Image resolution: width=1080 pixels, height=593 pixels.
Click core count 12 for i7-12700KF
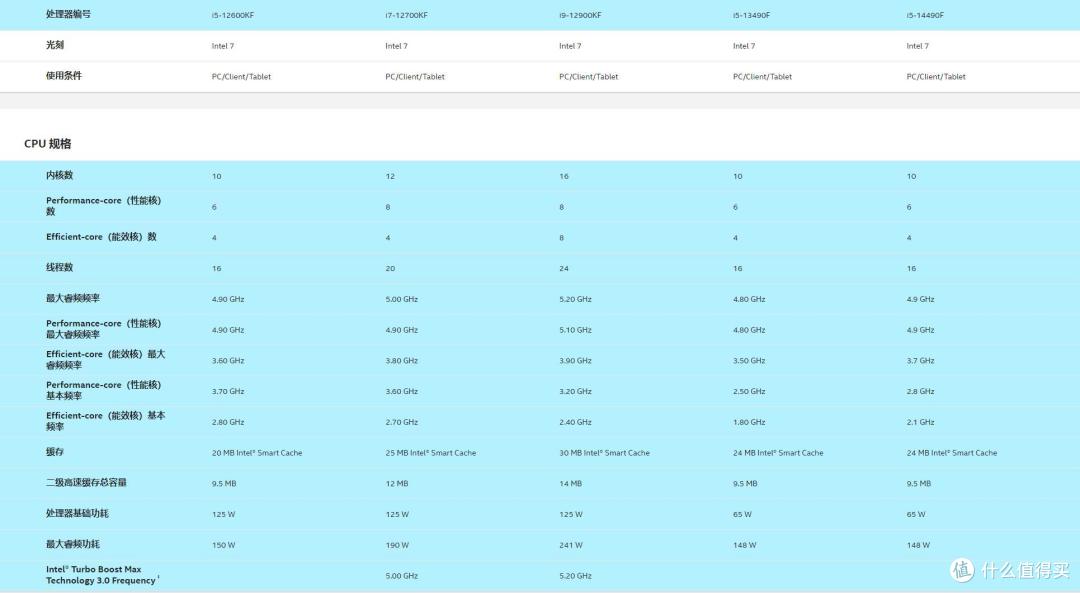point(390,176)
